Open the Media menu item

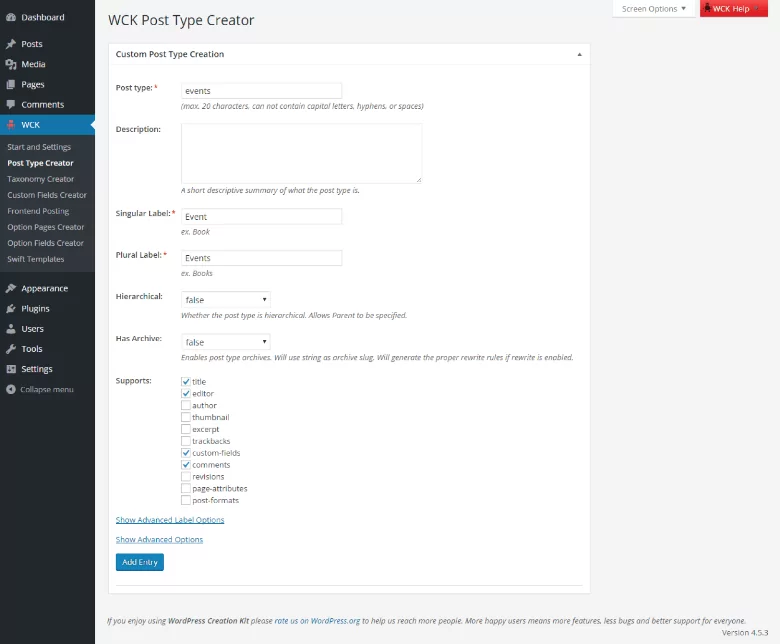47,64
